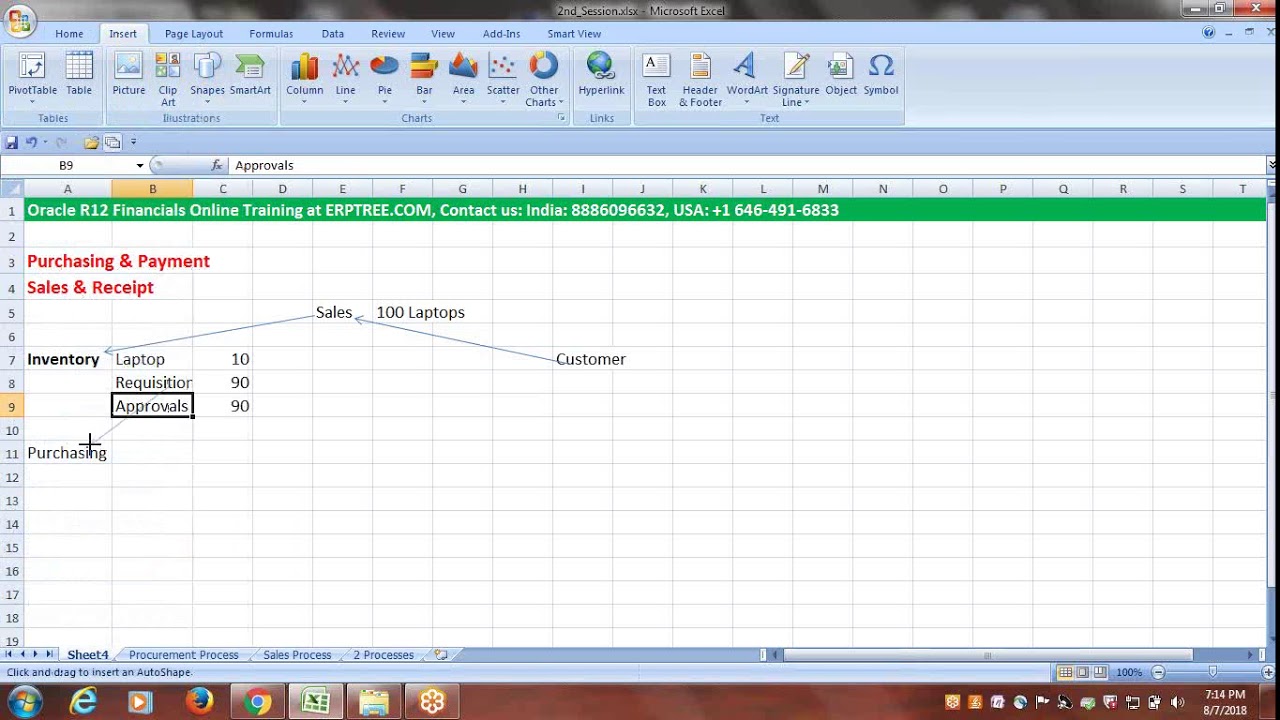Image resolution: width=1280 pixels, height=720 pixels.
Task: Insert a new worksheet tab
Action: tap(441, 655)
